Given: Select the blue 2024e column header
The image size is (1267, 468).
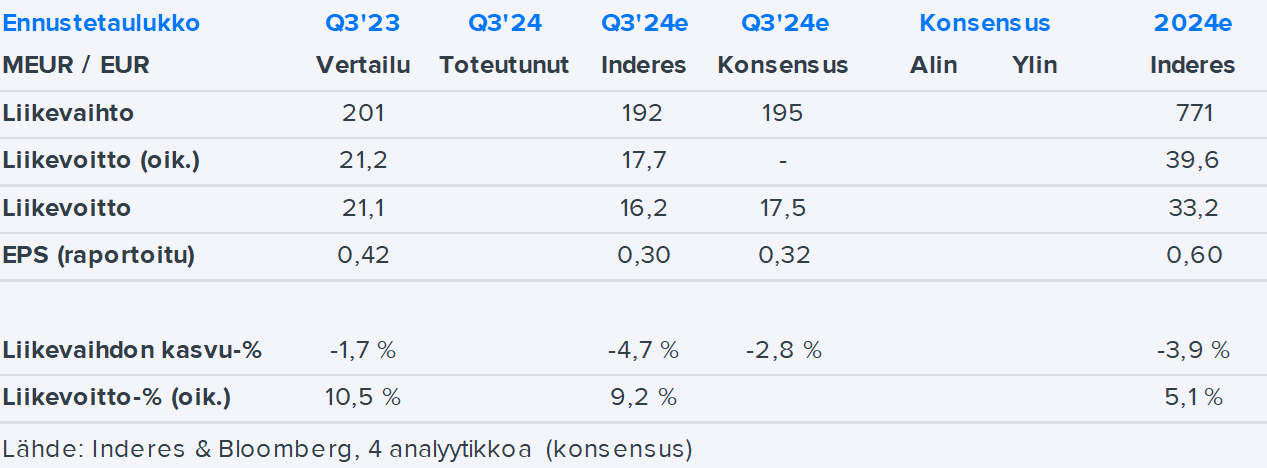Looking at the screenshot, I should (x=1192, y=23).
